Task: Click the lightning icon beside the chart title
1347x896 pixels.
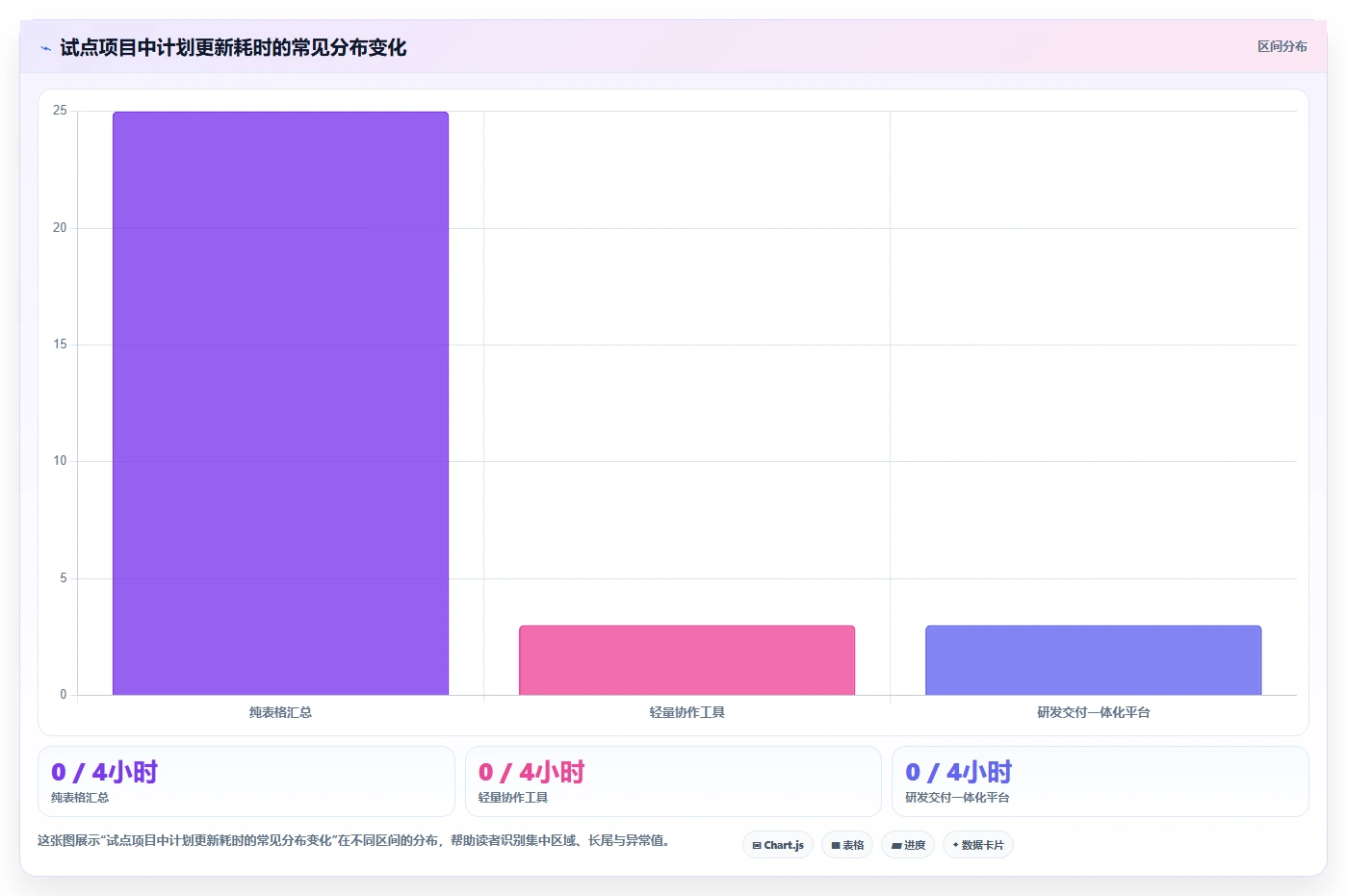Action: tap(45, 48)
